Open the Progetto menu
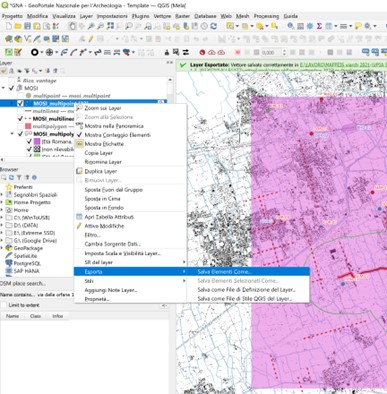The image size is (387, 394). pyautogui.click(x=12, y=16)
